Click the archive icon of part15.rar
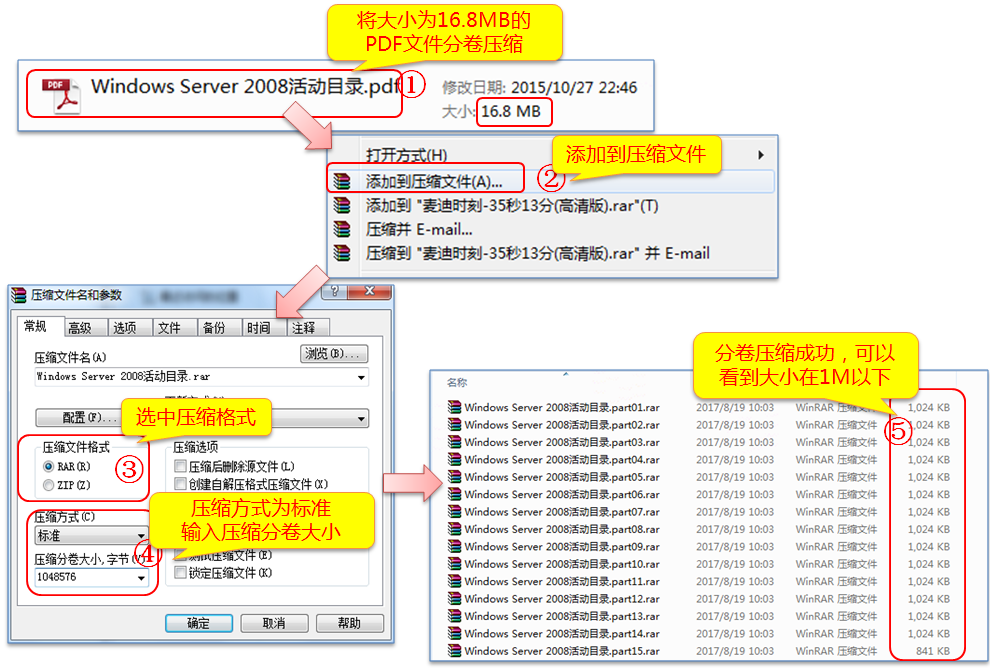The width and height of the screenshot is (990, 668). point(454,650)
